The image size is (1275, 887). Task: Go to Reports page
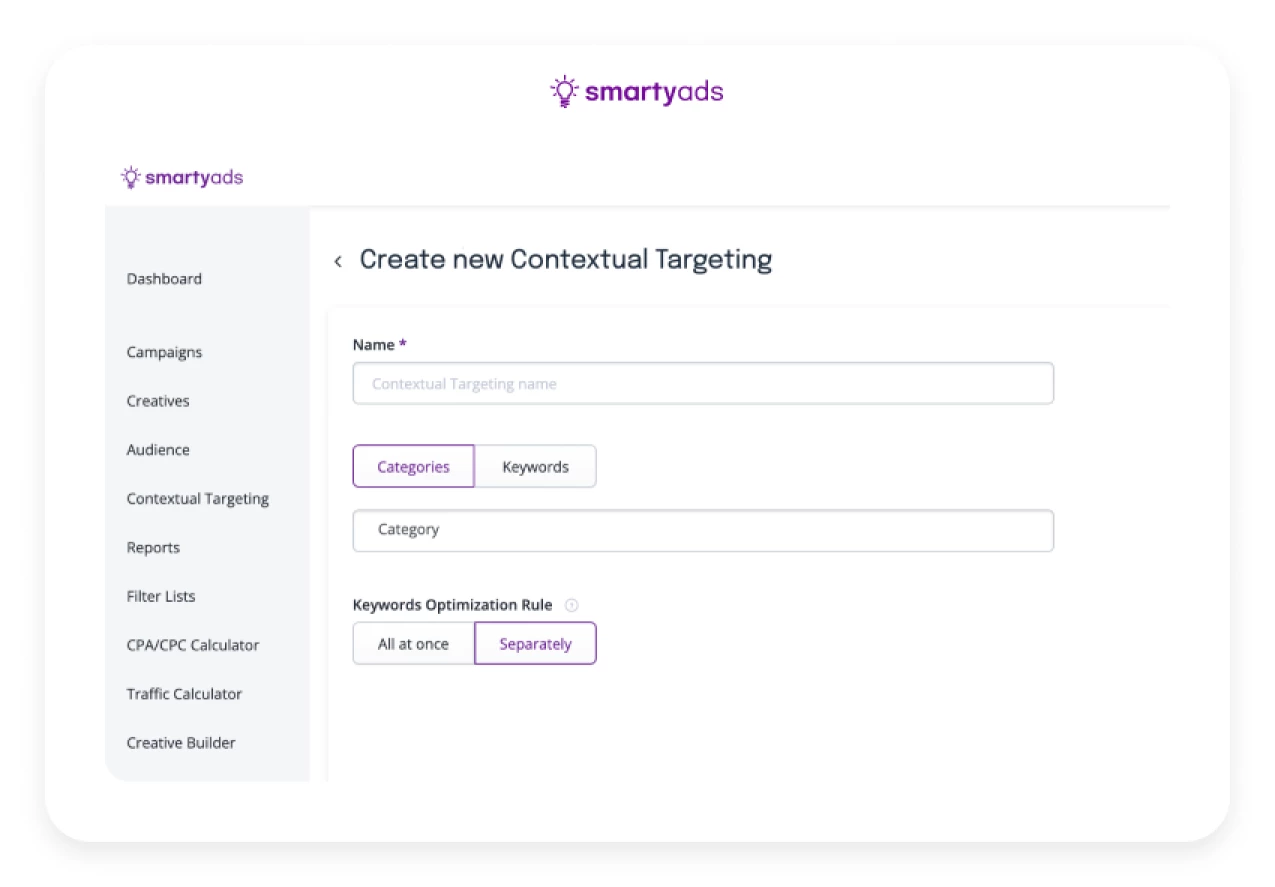[153, 548]
